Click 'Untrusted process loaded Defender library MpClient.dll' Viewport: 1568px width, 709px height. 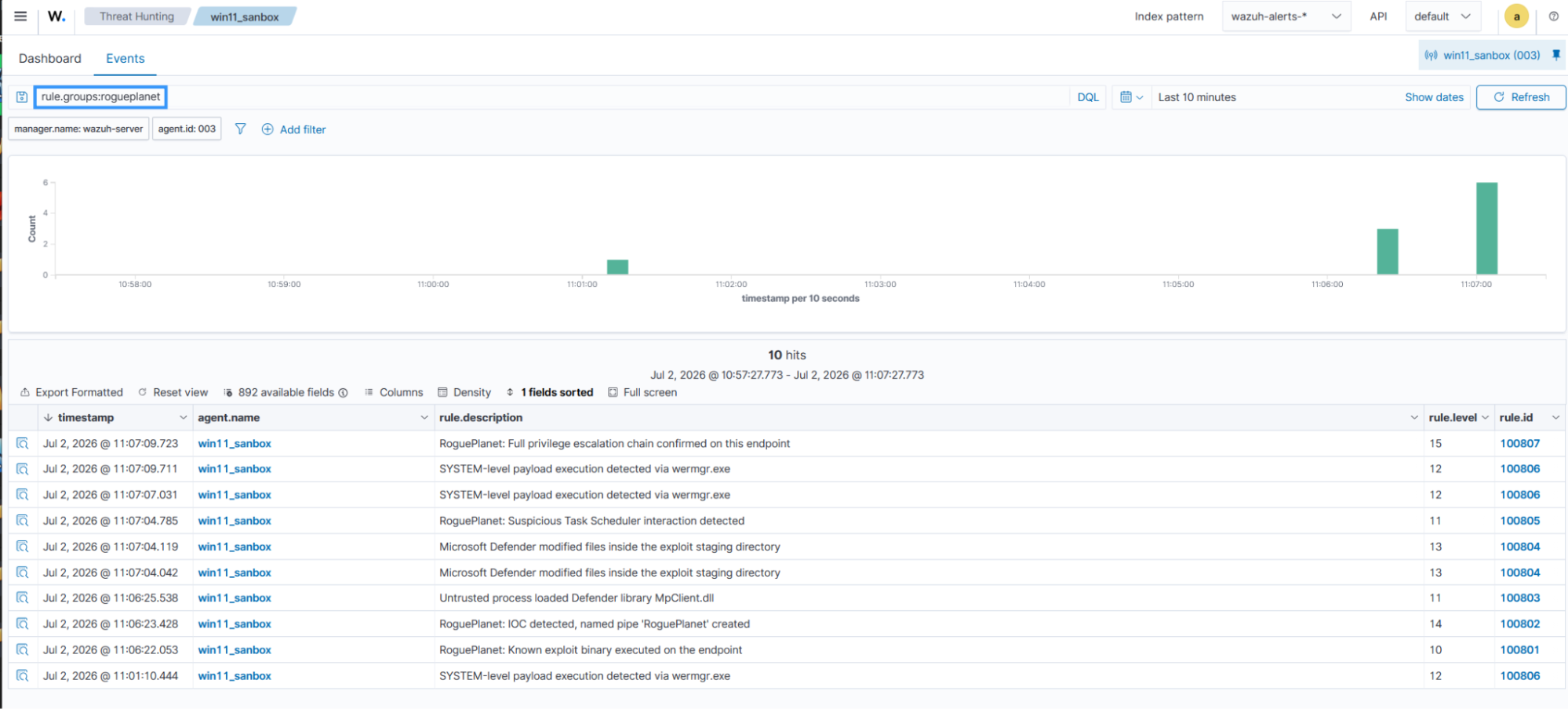(577, 598)
